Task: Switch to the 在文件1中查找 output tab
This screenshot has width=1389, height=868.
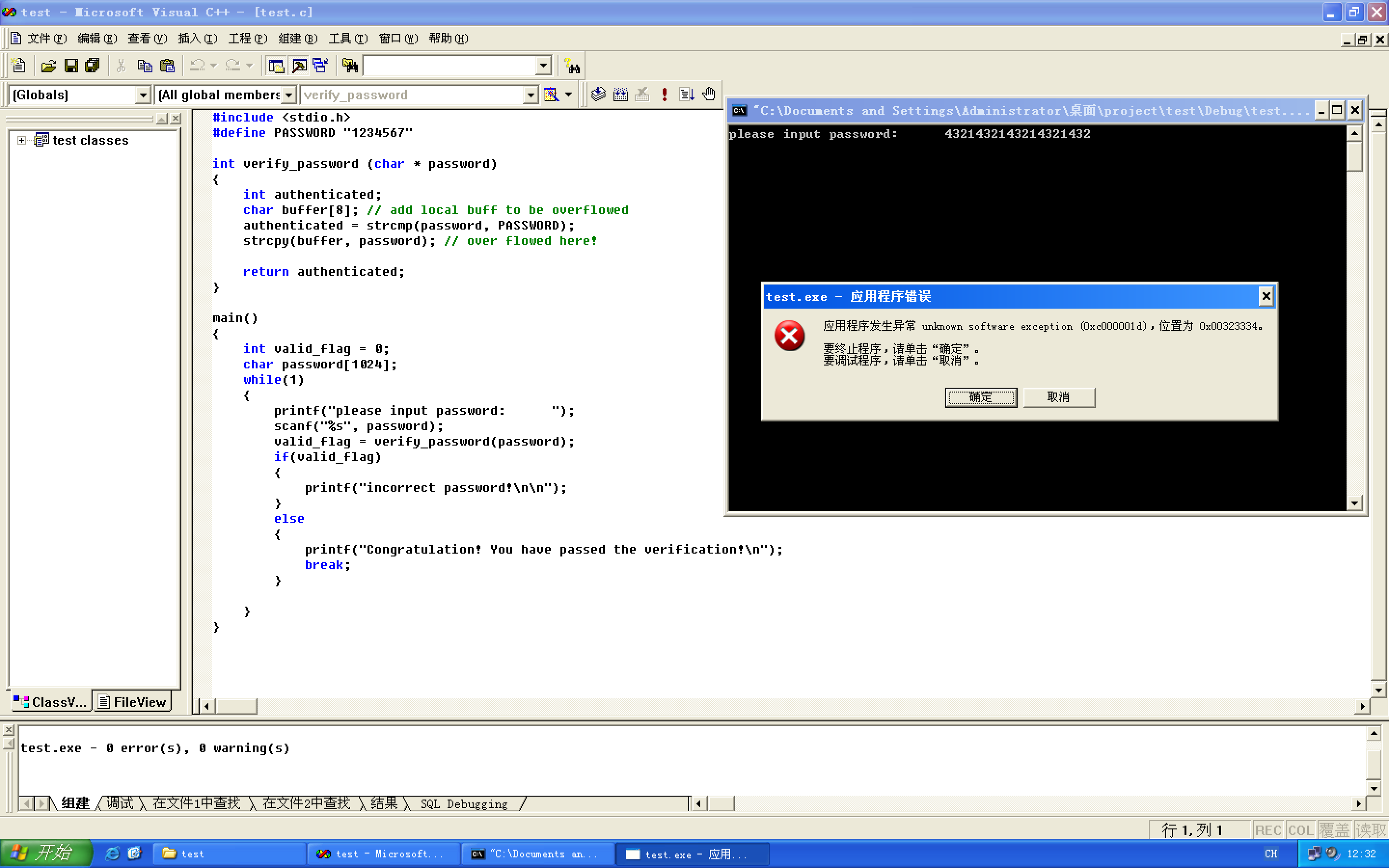Action: pos(196,803)
